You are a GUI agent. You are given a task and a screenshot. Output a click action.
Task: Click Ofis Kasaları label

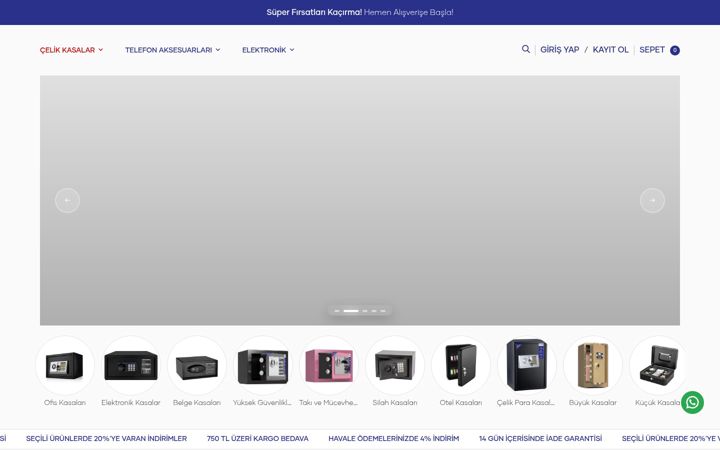coord(65,403)
